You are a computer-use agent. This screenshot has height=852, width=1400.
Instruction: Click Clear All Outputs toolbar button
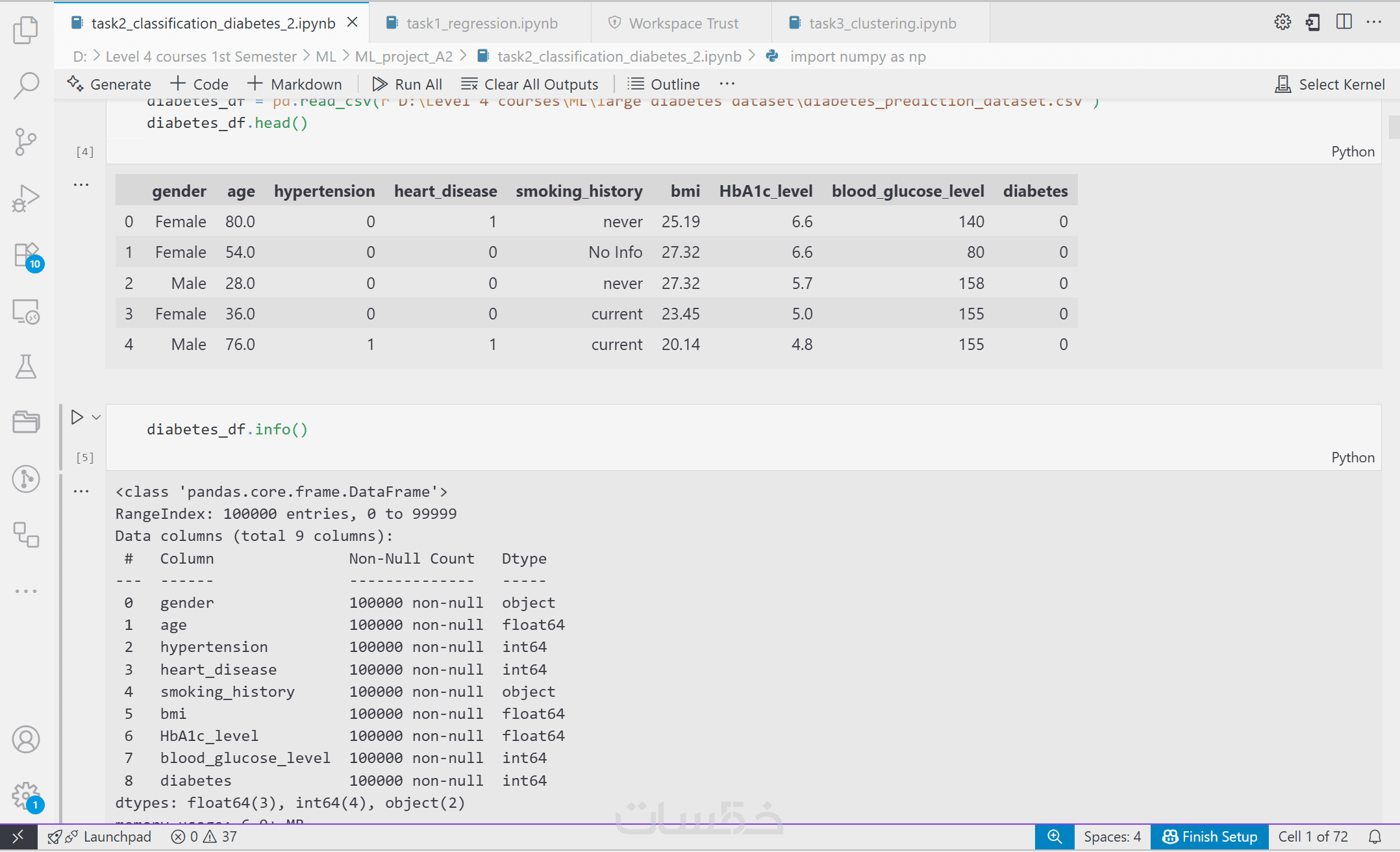pyautogui.click(x=530, y=84)
